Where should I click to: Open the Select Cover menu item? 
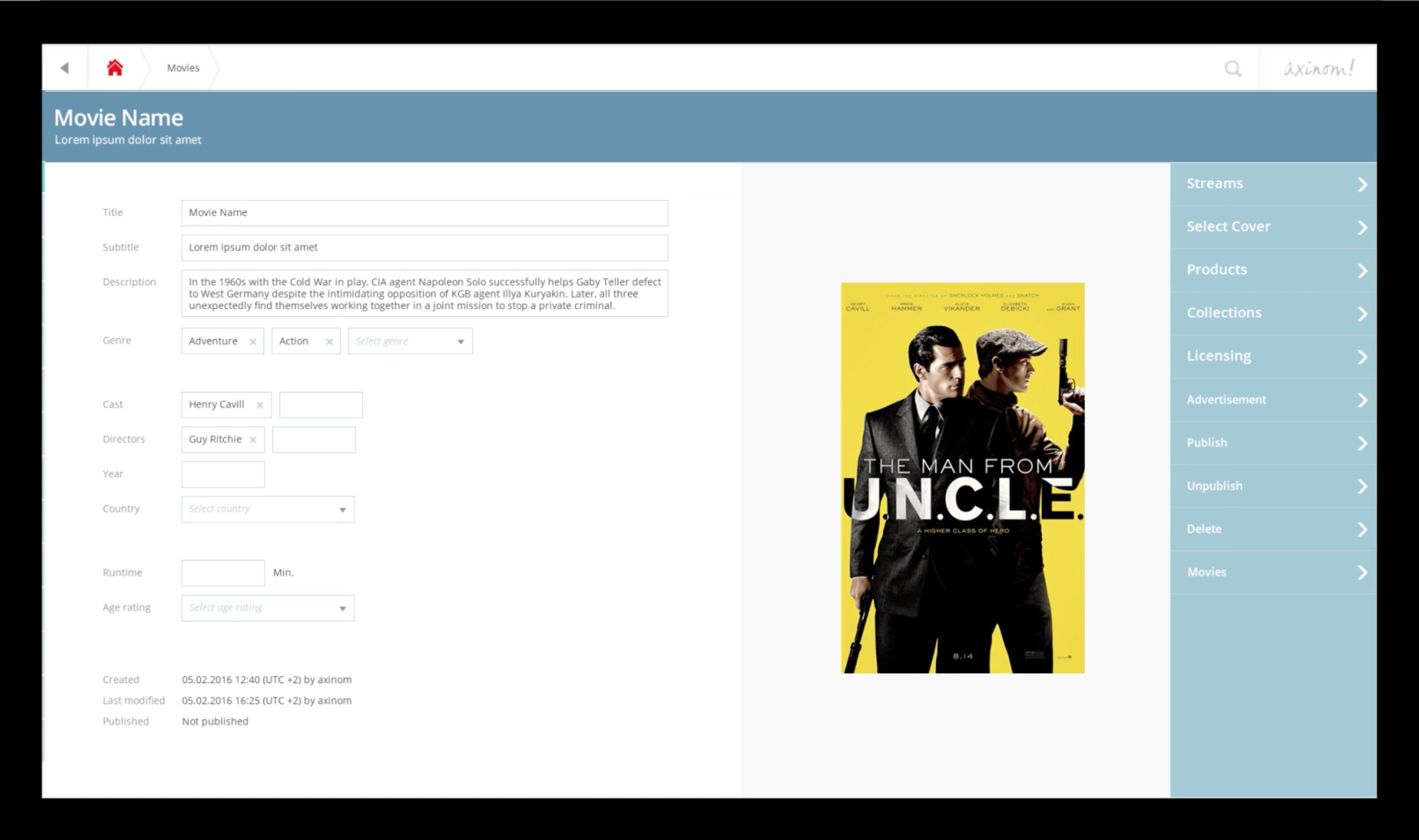click(1273, 227)
